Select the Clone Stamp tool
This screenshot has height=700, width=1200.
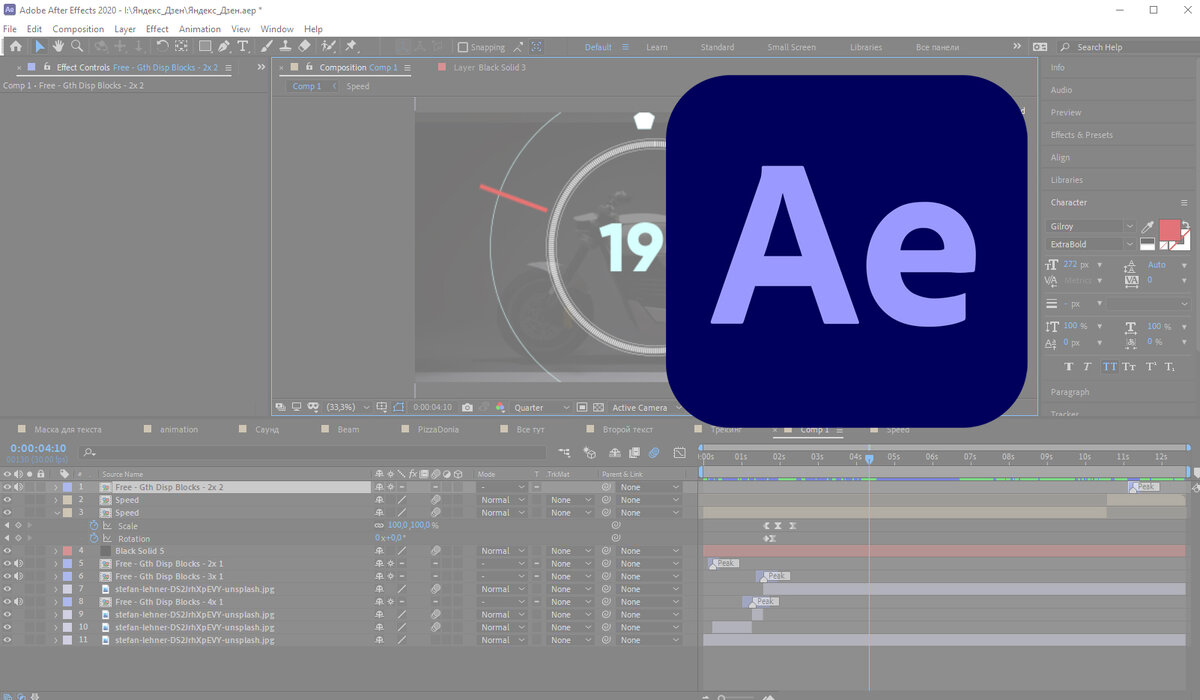pyautogui.click(x=286, y=46)
